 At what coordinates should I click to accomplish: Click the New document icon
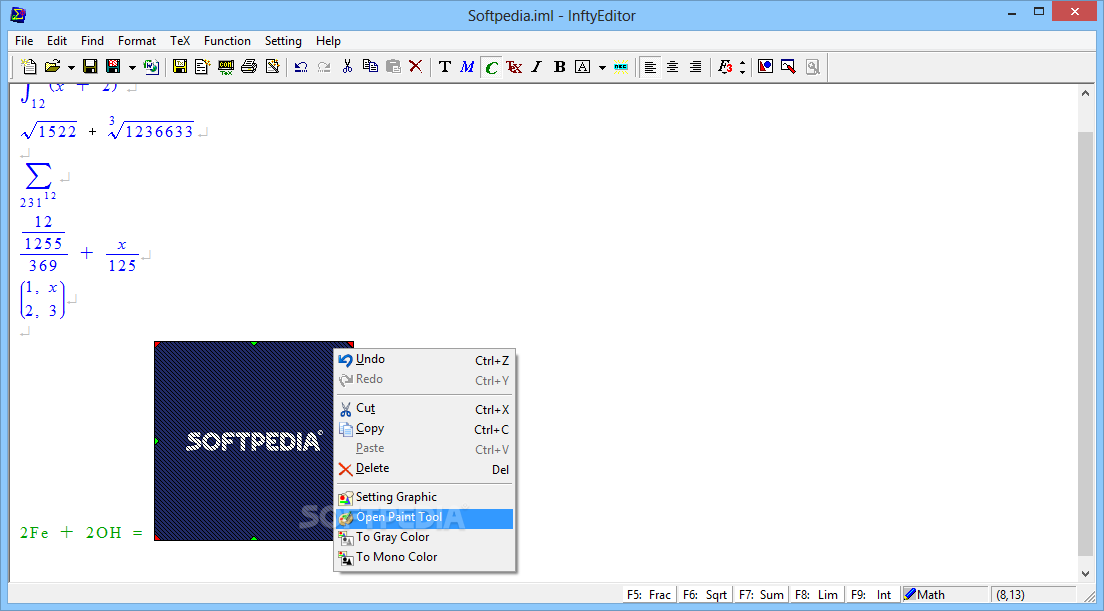click(x=29, y=67)
